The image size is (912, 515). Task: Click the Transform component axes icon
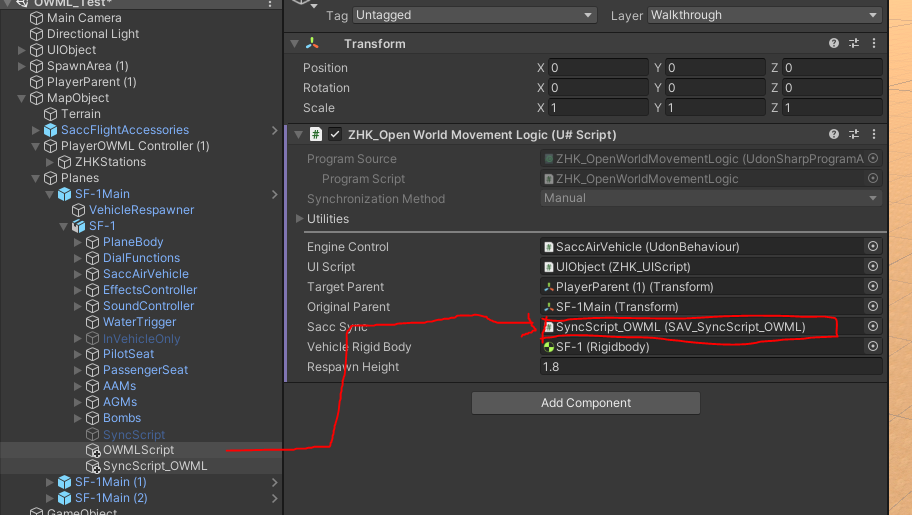[312, 43]
